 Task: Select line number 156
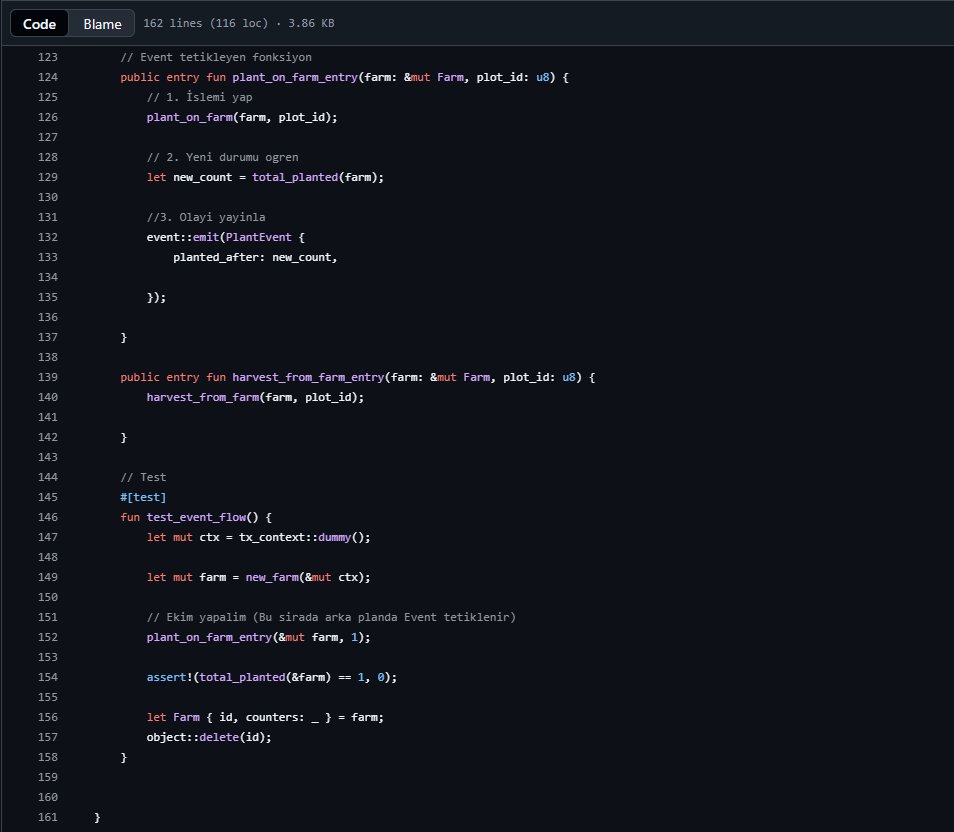pyautogui.click(x=47, y=717)
